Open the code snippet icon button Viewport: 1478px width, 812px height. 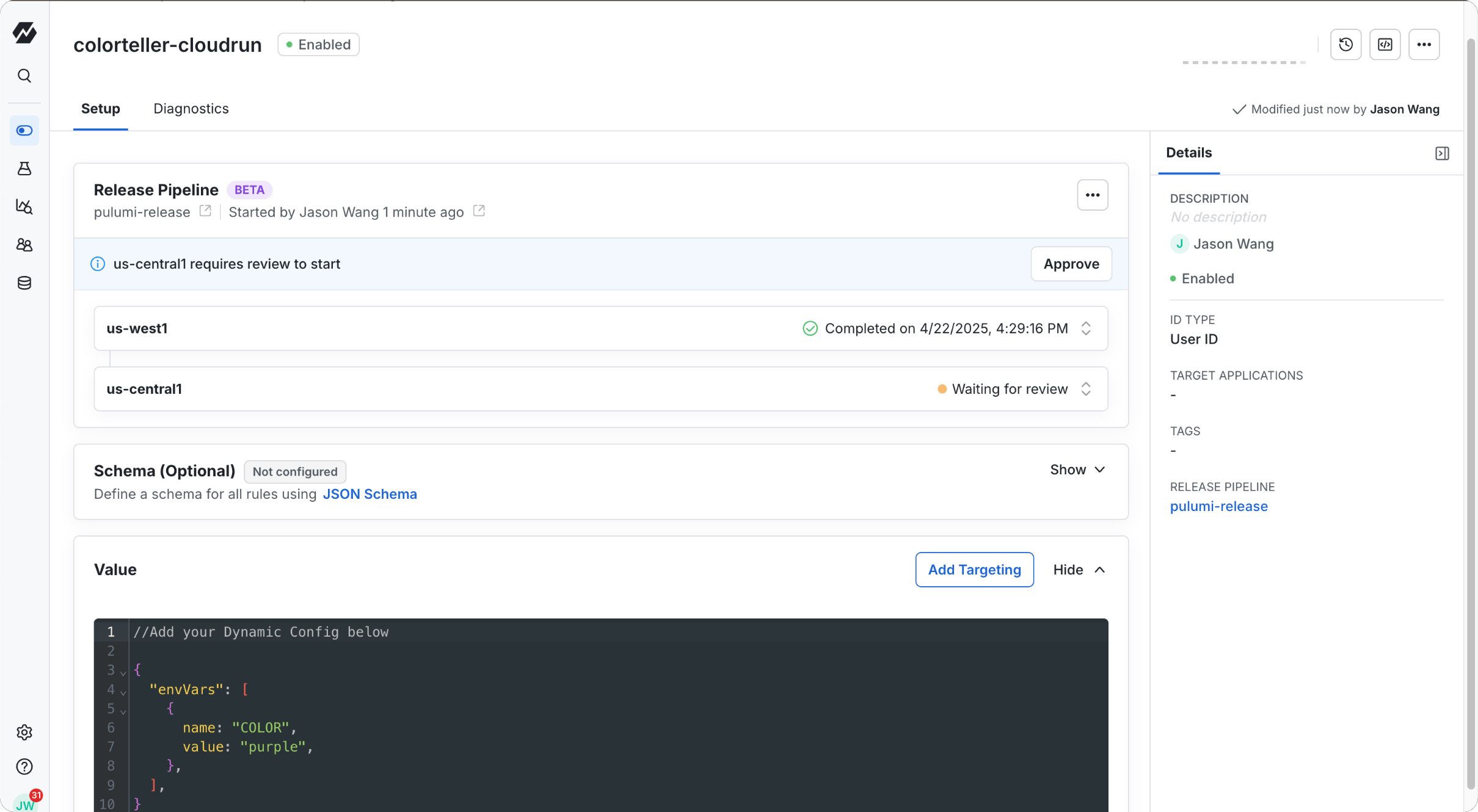click(x=1385, y=45)
